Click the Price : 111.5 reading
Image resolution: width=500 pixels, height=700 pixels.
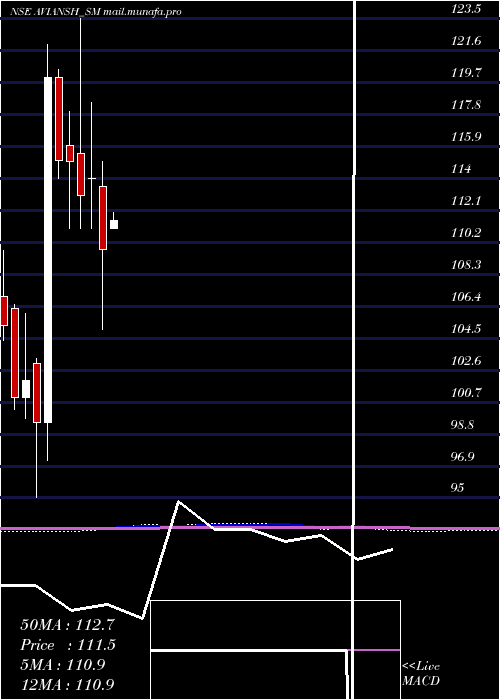pyautogui.click(x=68, y=645)
